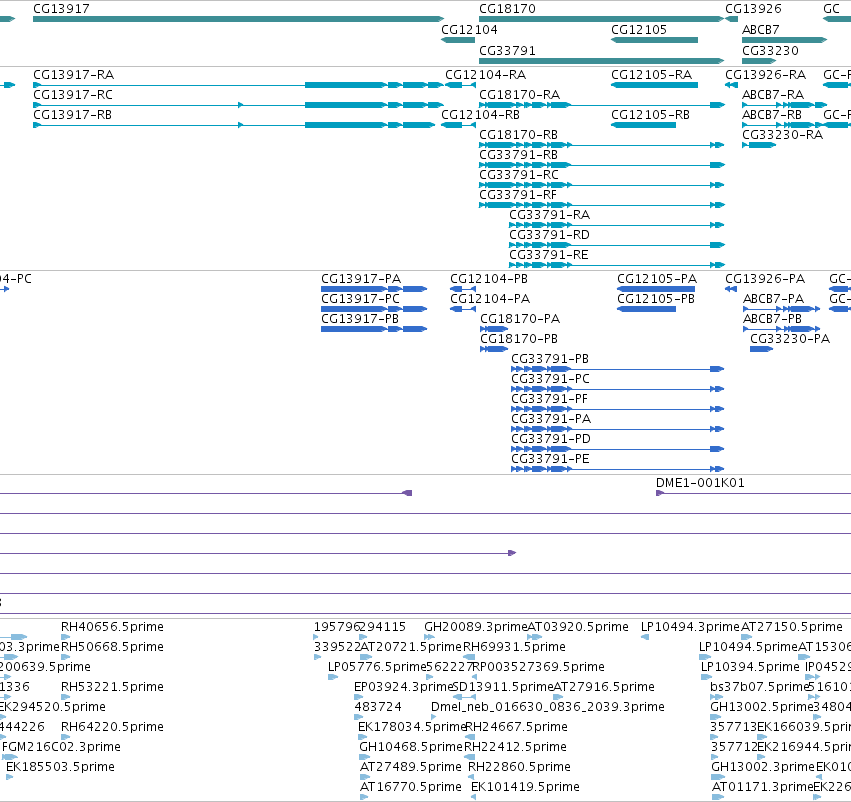Open protein label CG18170-PA
The image size is (851, 802).
(x=520, y=319)
